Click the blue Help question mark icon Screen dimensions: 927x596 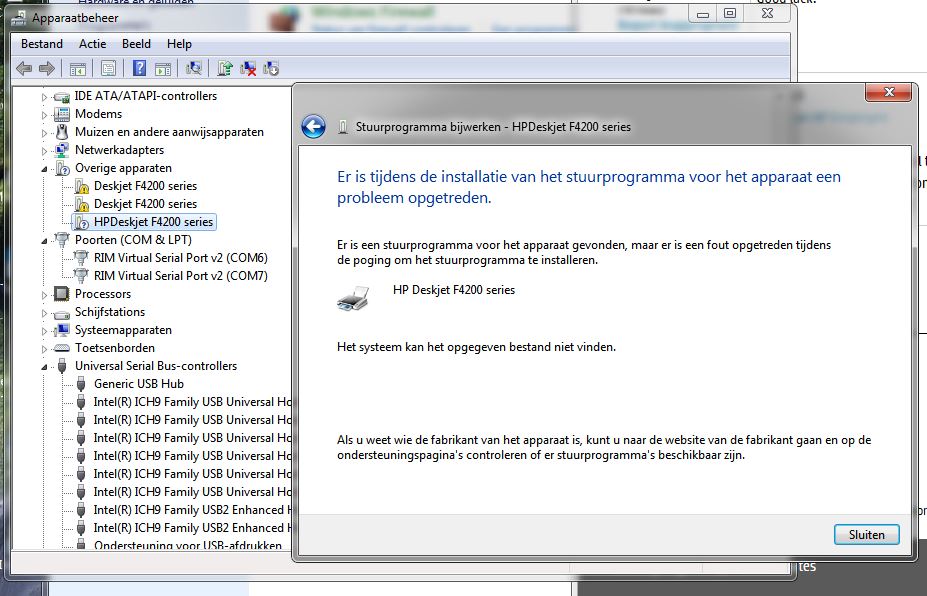click(139, 68)
